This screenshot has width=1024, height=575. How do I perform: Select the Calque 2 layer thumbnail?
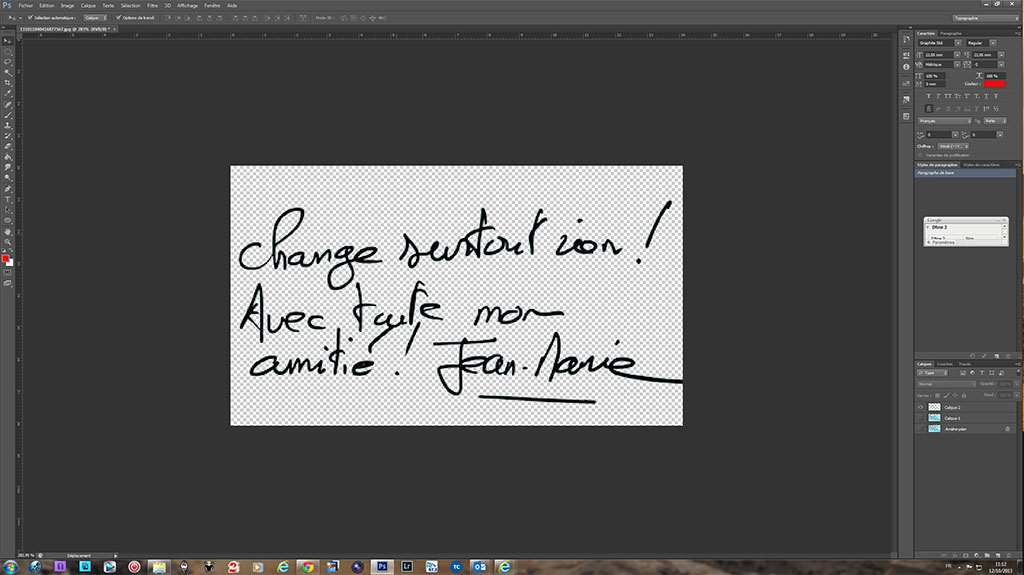[x=935, y=407]
